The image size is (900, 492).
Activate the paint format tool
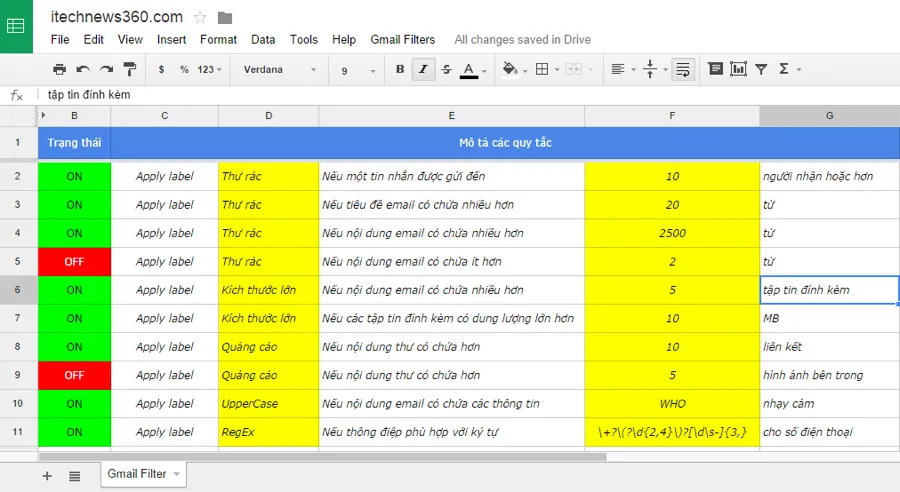point(130,69)
